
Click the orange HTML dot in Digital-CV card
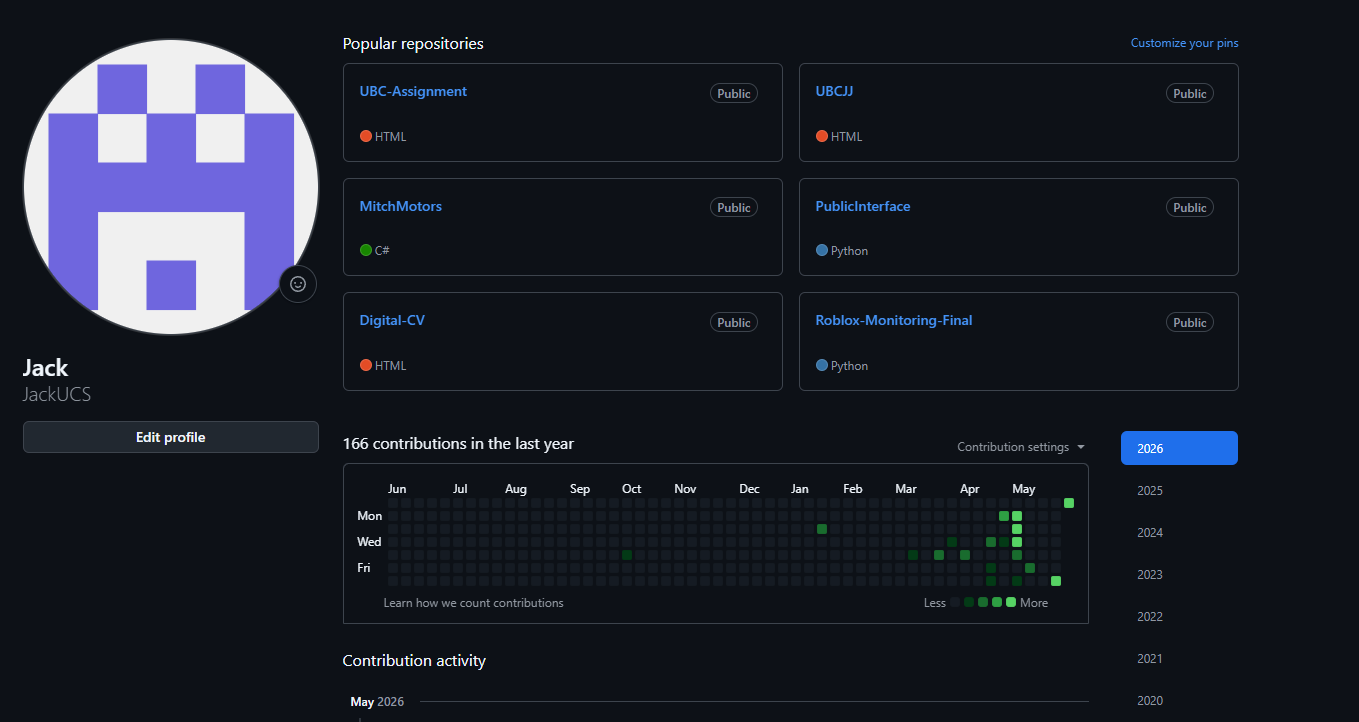point(366,365)
